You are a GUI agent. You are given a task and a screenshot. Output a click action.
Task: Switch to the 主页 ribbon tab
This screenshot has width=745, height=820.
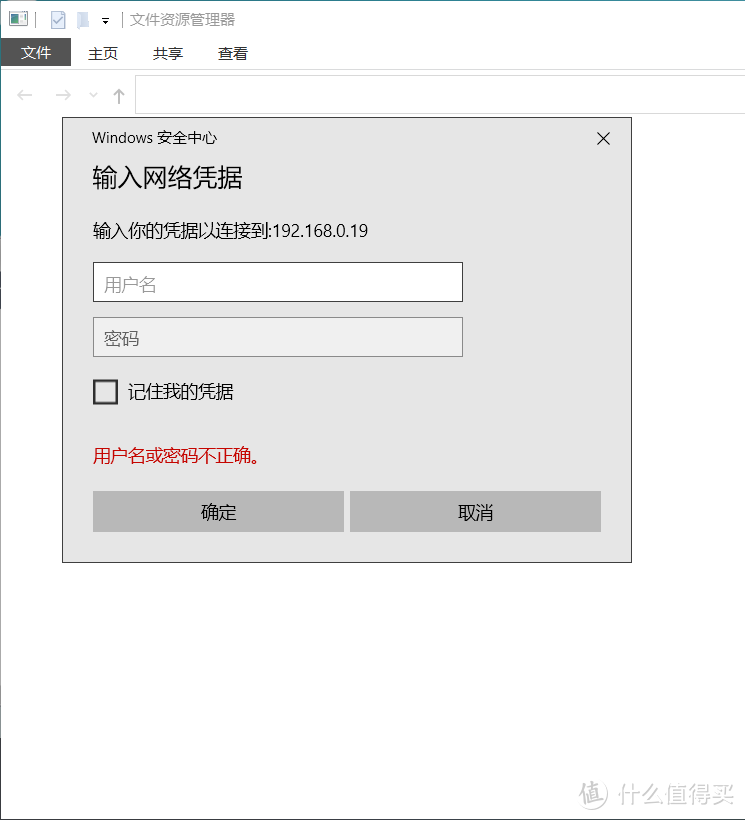pos(103,53)
